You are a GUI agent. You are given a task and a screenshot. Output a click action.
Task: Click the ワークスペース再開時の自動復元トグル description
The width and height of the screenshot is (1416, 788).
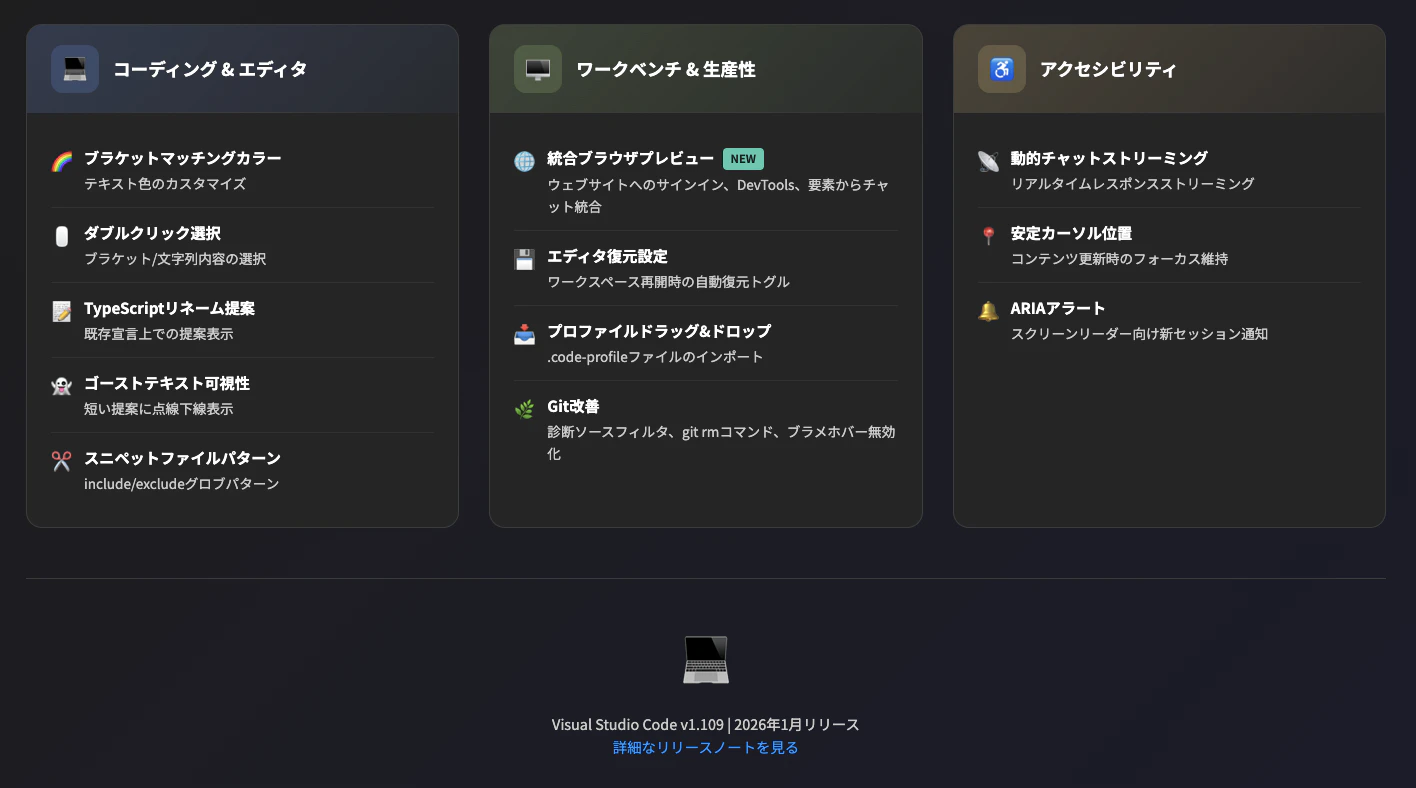pos(668,282)
